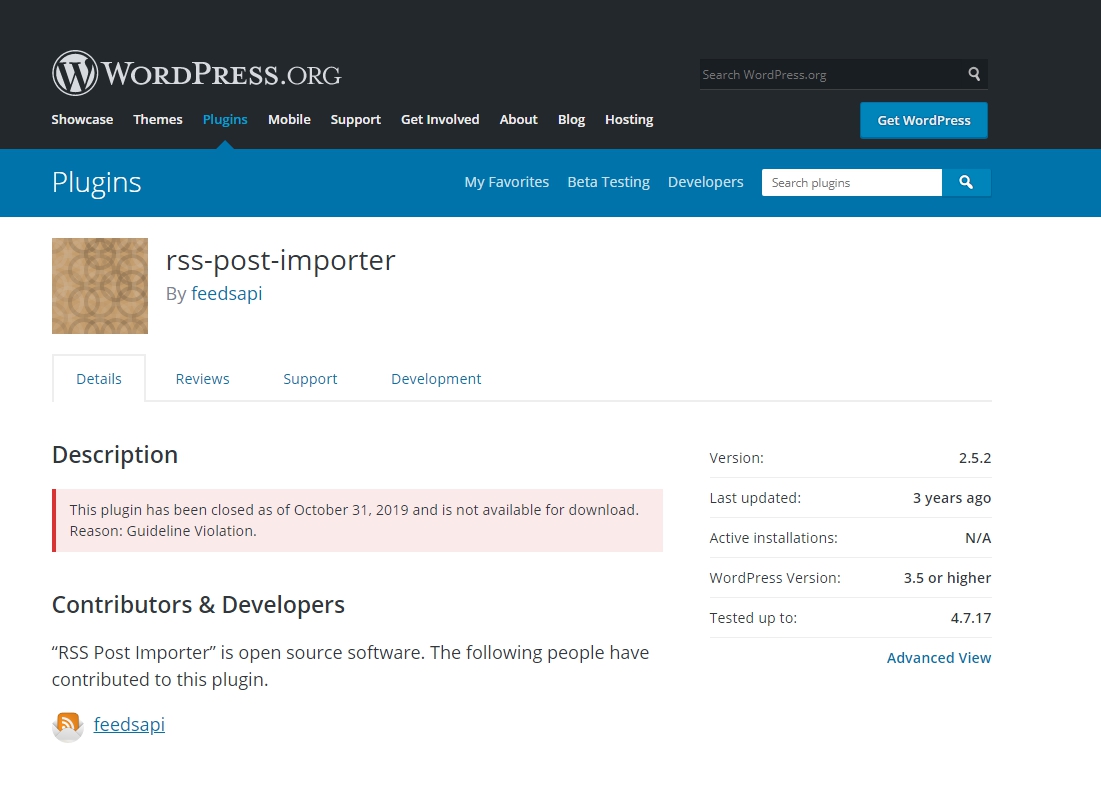
Task: Type in the Search WordPress.org field
Action: click(x=830, y=74)
